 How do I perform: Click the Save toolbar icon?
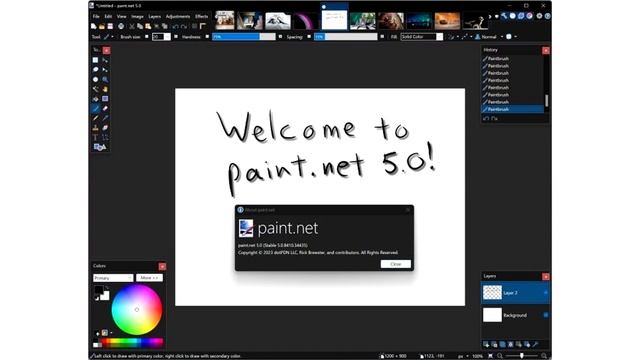point(110,26)
